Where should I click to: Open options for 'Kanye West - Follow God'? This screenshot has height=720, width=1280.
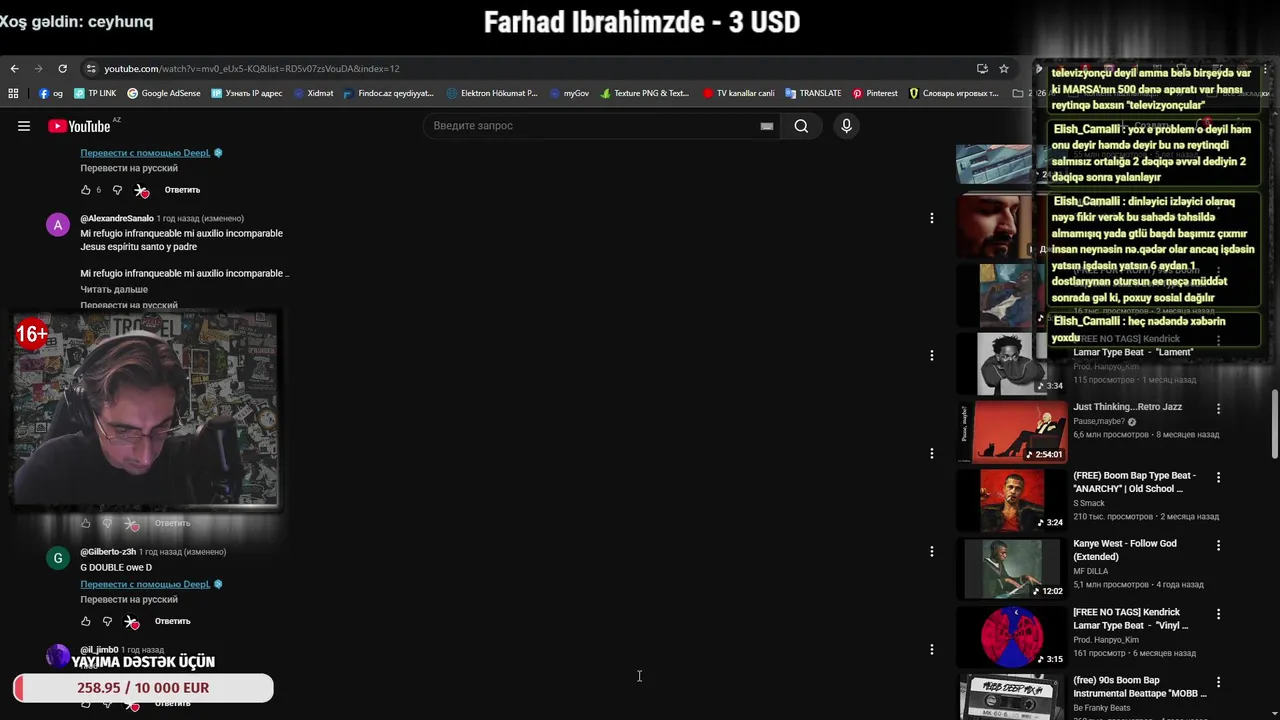[x=1218, y=545]
